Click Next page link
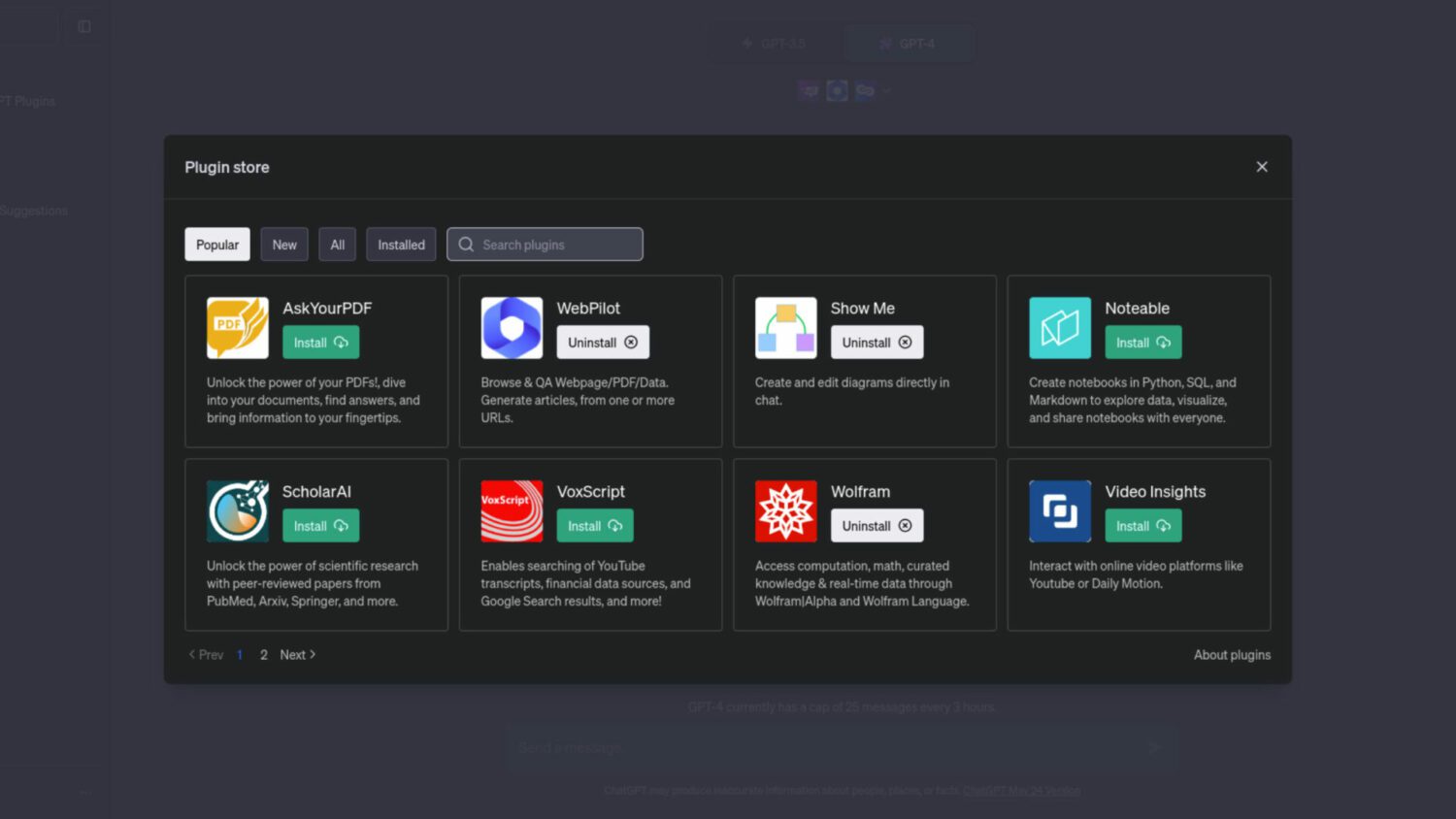Image resolution: width=1456 pixels, height=819 pixels. pyautogui.click(x=298, y=655)
